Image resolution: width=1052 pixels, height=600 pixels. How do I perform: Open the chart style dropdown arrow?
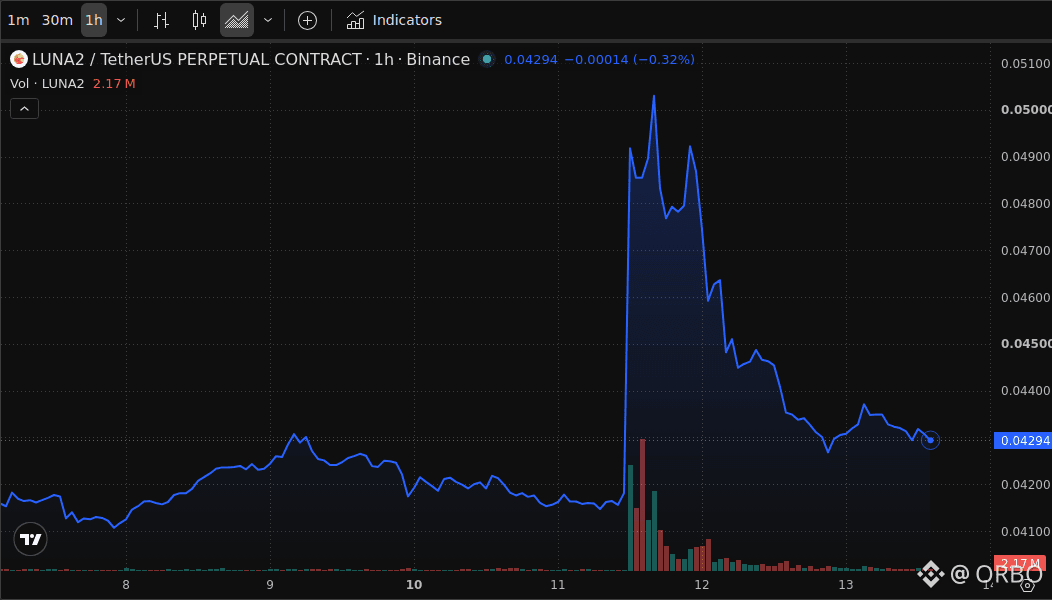point(268,20)
